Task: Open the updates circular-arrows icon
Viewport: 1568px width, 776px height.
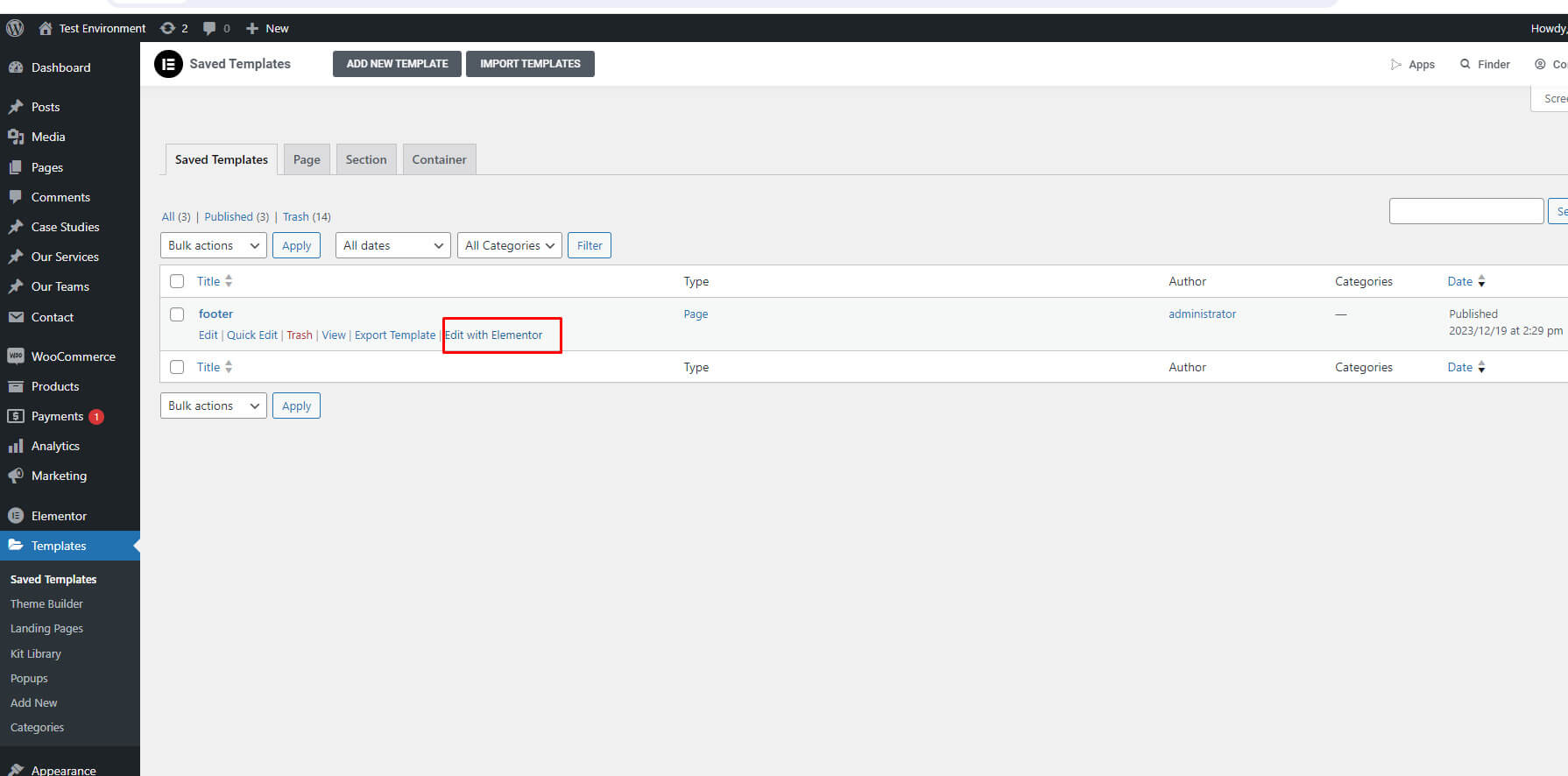Action: click(x=167, y=28)
